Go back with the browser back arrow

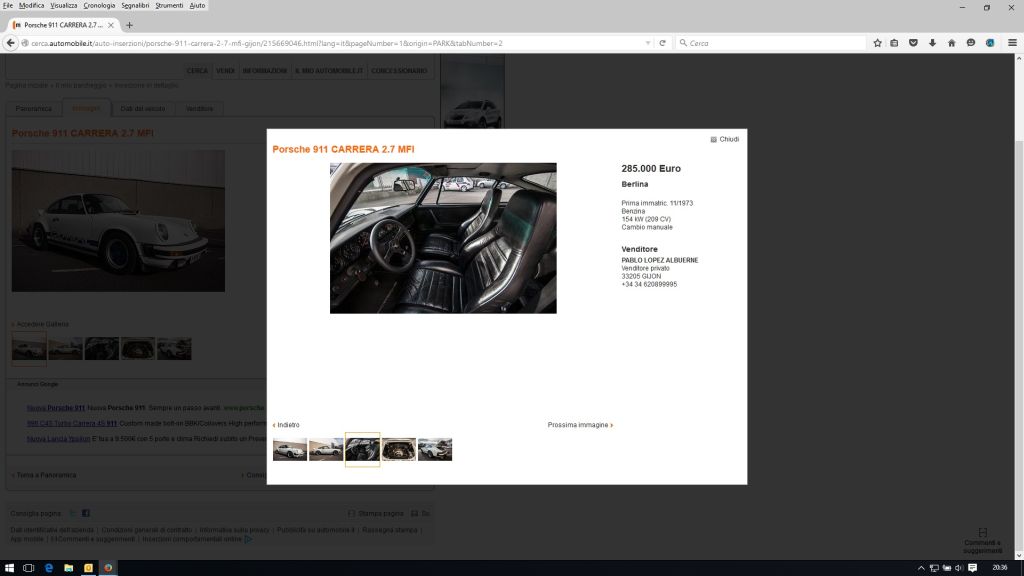10,43
